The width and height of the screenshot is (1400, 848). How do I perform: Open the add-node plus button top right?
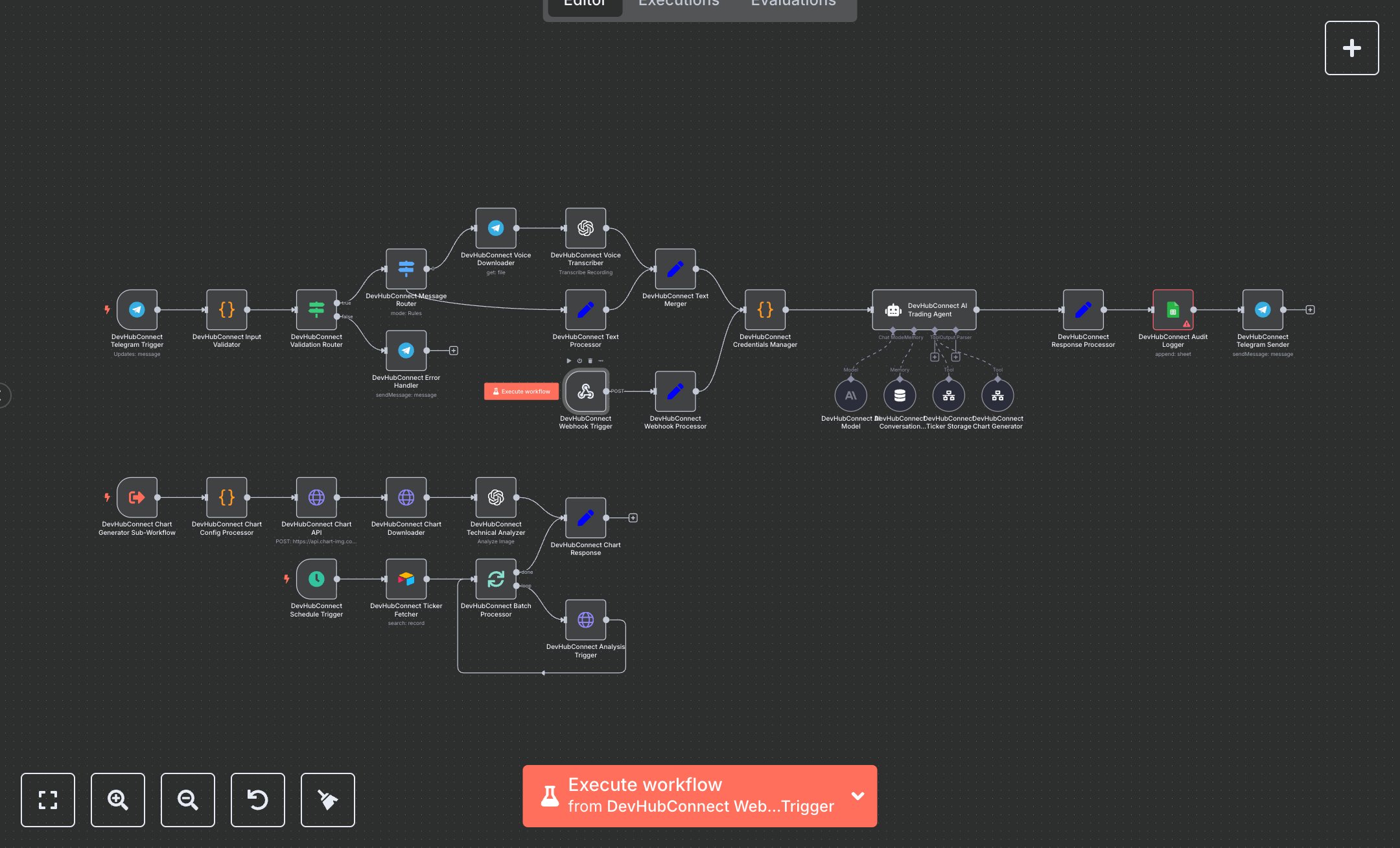[x=1351, y=48]
